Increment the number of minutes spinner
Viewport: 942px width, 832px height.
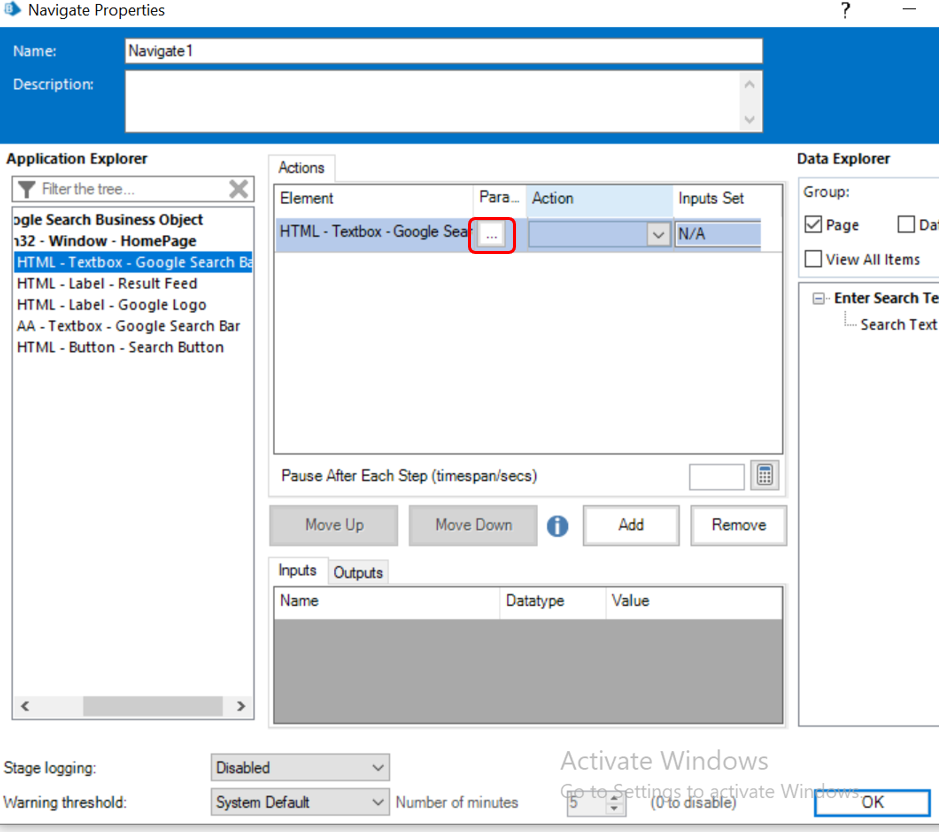click(x=614, y=797)
